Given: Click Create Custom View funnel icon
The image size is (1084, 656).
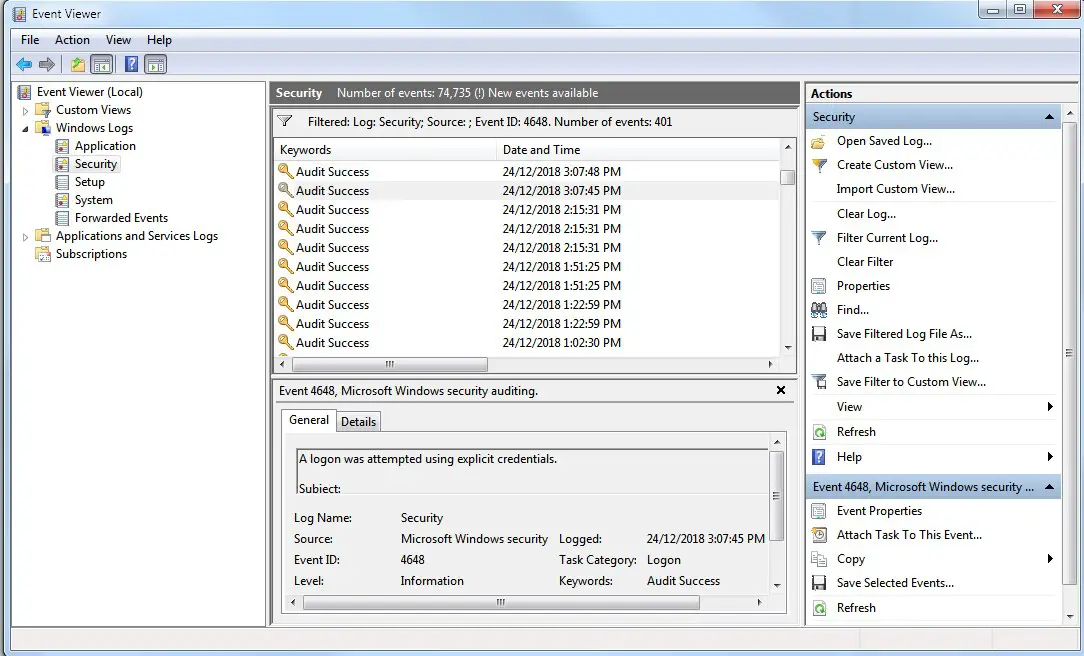Looking at the screenshot, I should [819, 165].
